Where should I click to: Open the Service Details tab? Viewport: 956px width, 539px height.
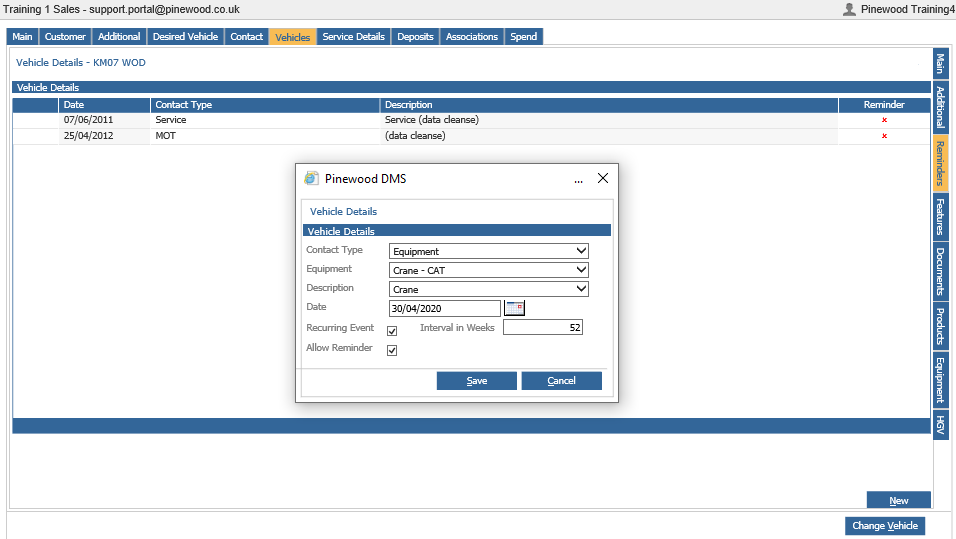(354, 37)
